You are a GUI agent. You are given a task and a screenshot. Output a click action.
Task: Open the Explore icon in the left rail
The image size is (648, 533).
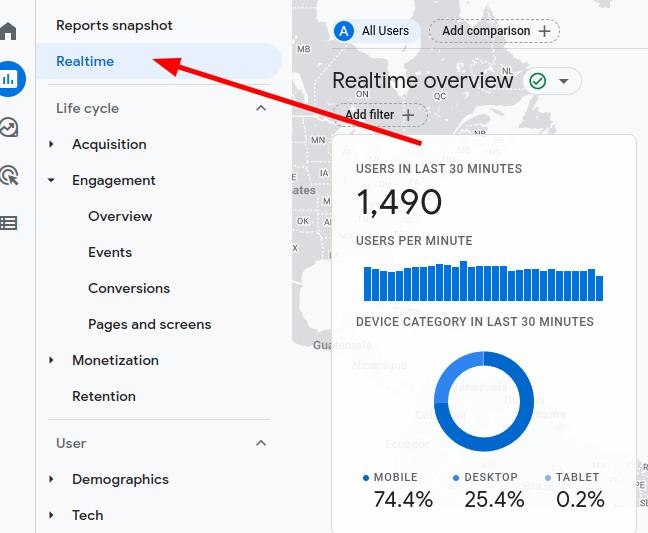point(9,127)
